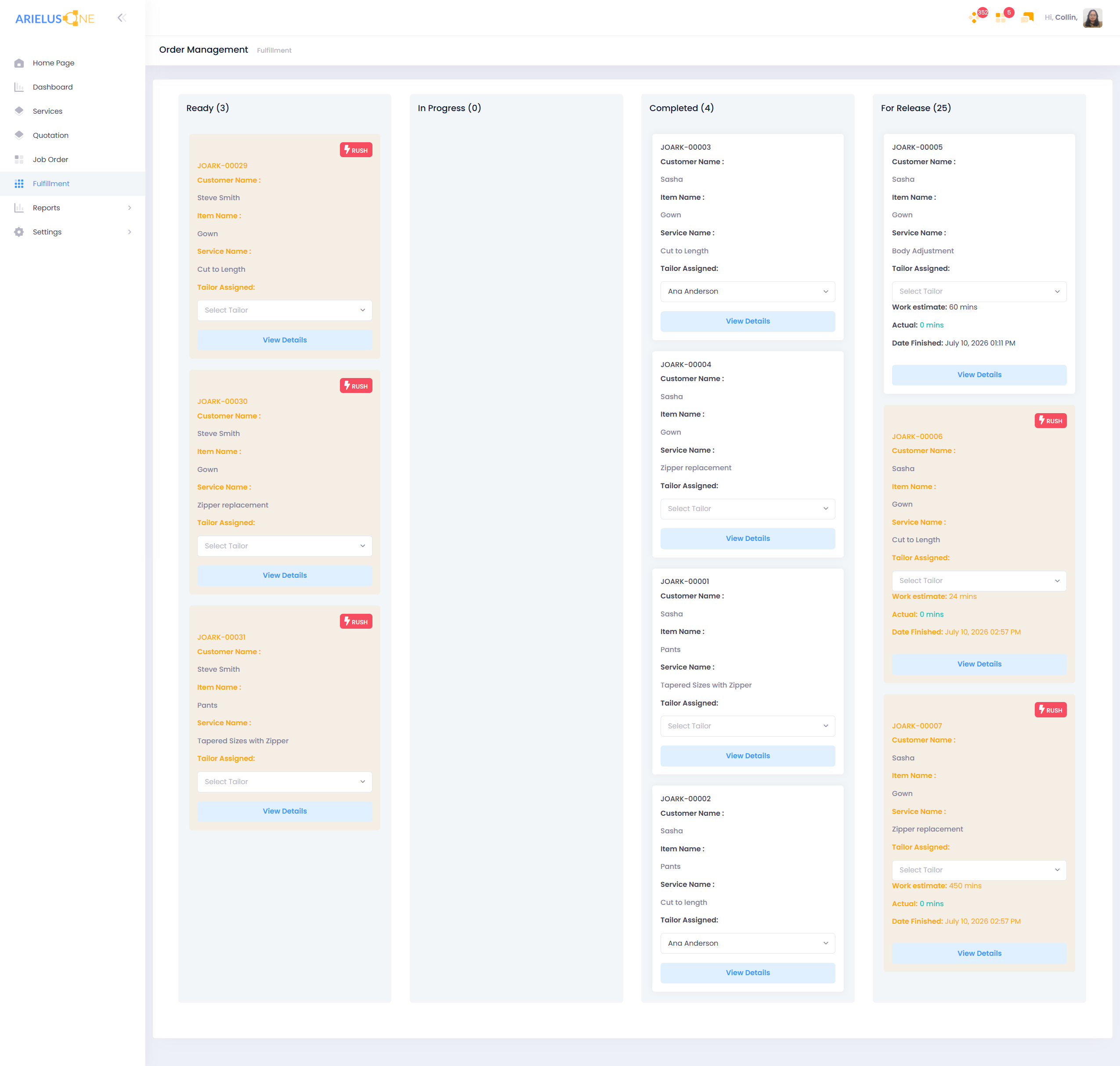View Details of JOARK-00007
Image resolution: width=1120 pixels, height=1066 pixels.
(979, 954)
